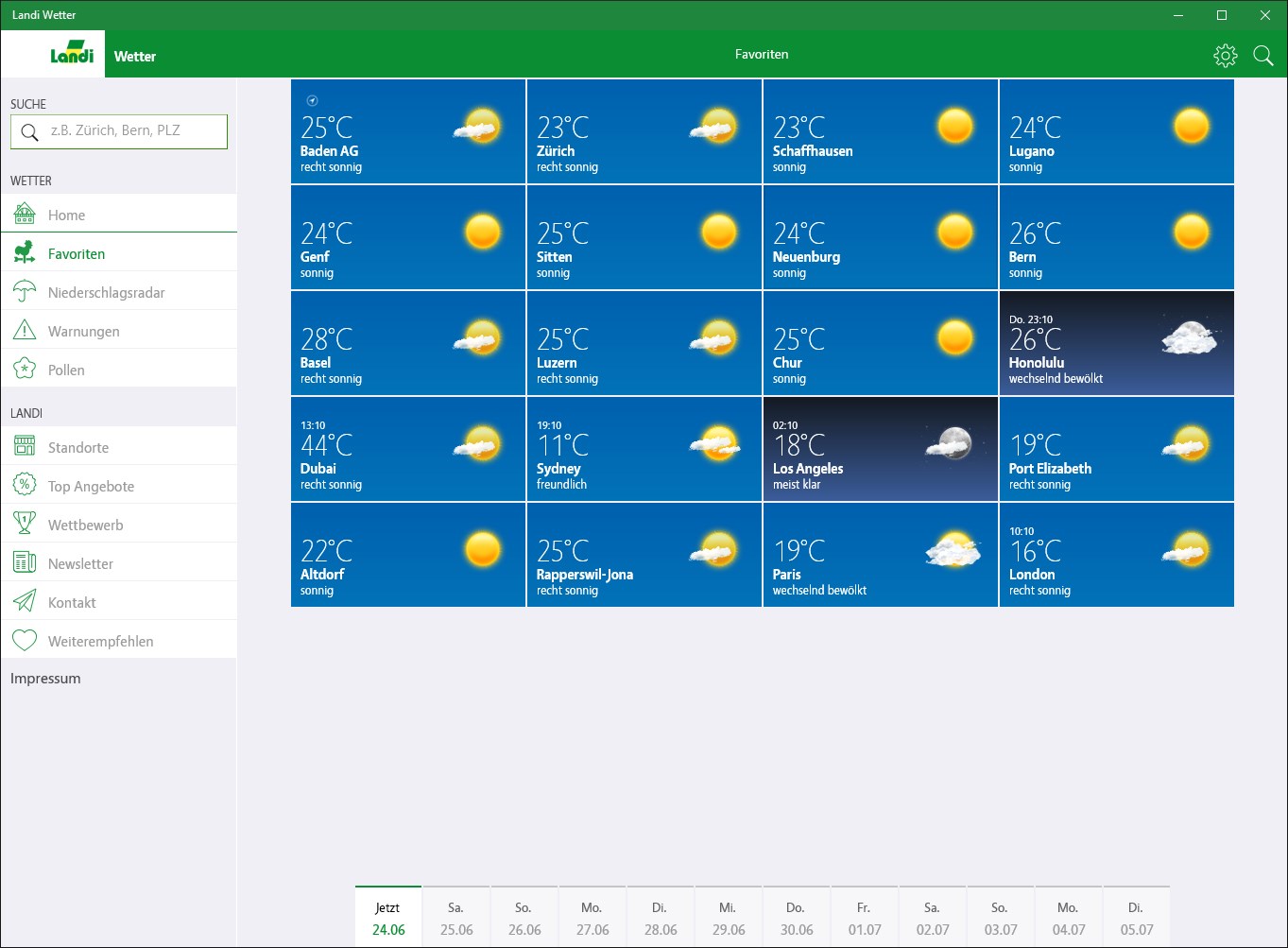
Task: Open Top Angebote menu entry
Action: pyautogui.click(x=119, y=486)
